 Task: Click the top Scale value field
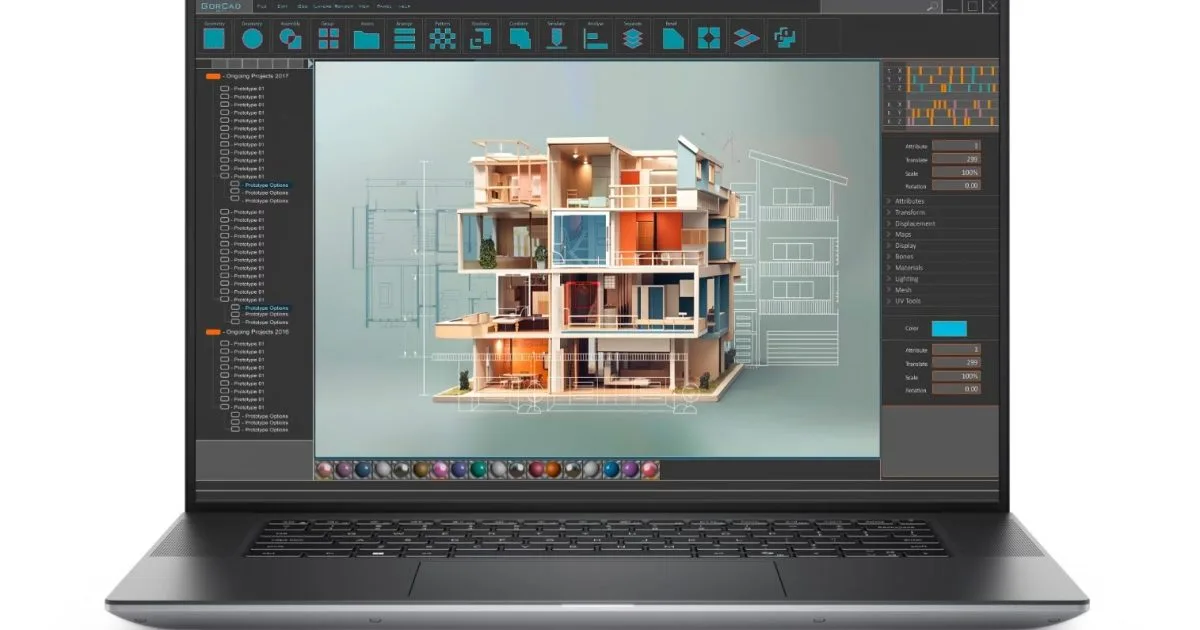[956, 172]
